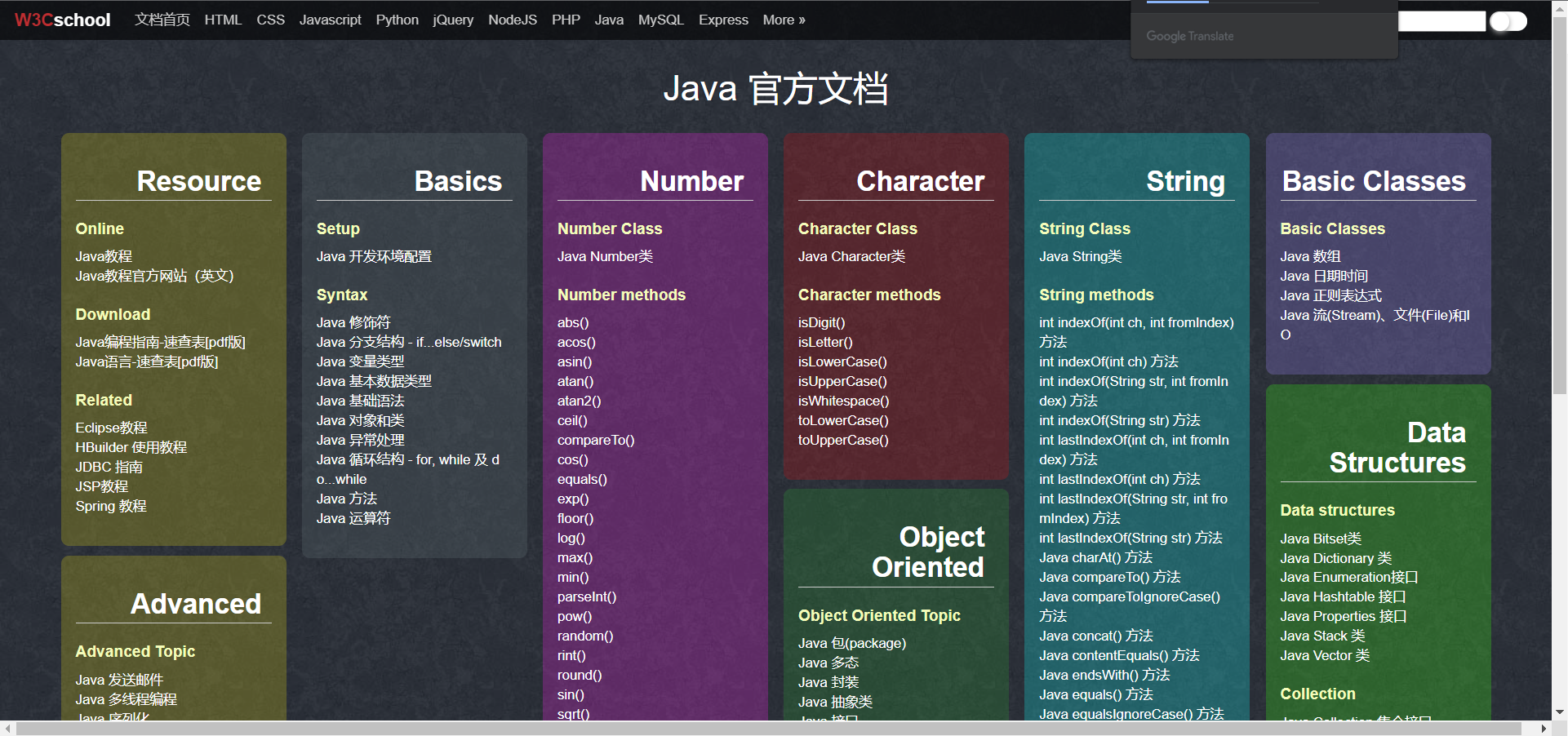
Task: Open the Express nav item
Action: (x=723, y=20)
